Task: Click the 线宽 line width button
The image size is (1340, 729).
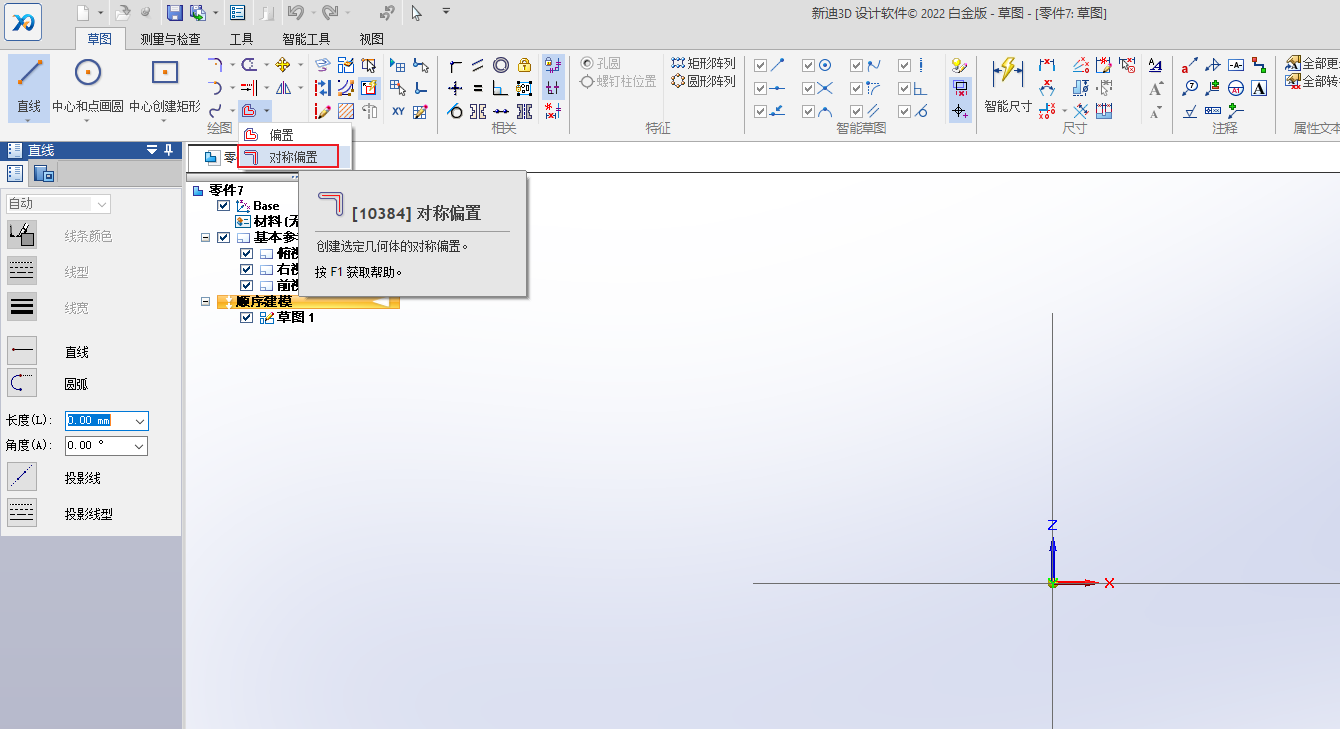Action: 22,307
